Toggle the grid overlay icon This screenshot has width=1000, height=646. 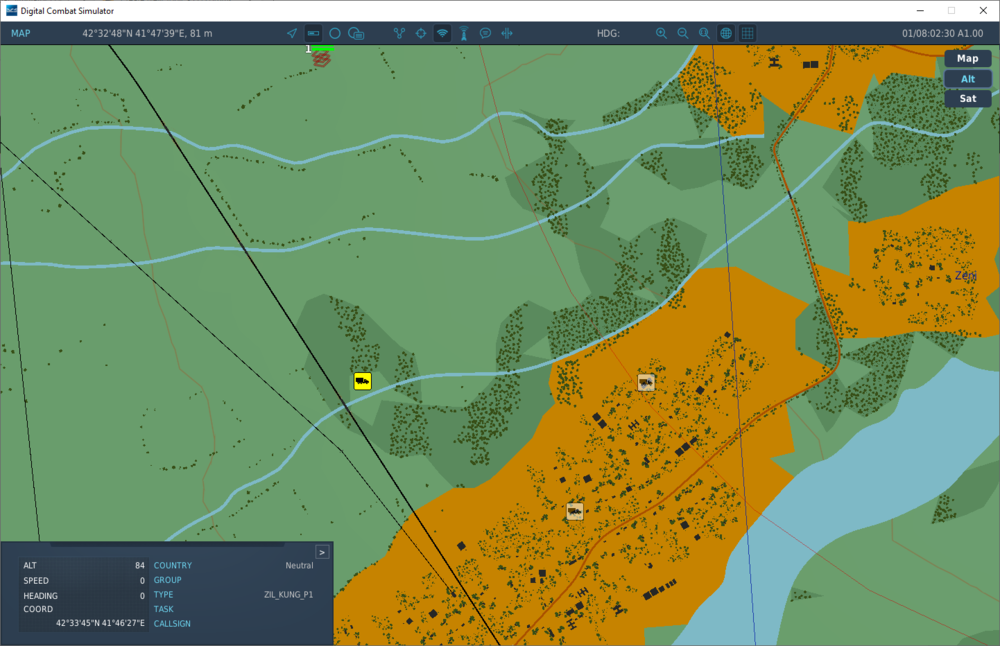pos(747,33)
